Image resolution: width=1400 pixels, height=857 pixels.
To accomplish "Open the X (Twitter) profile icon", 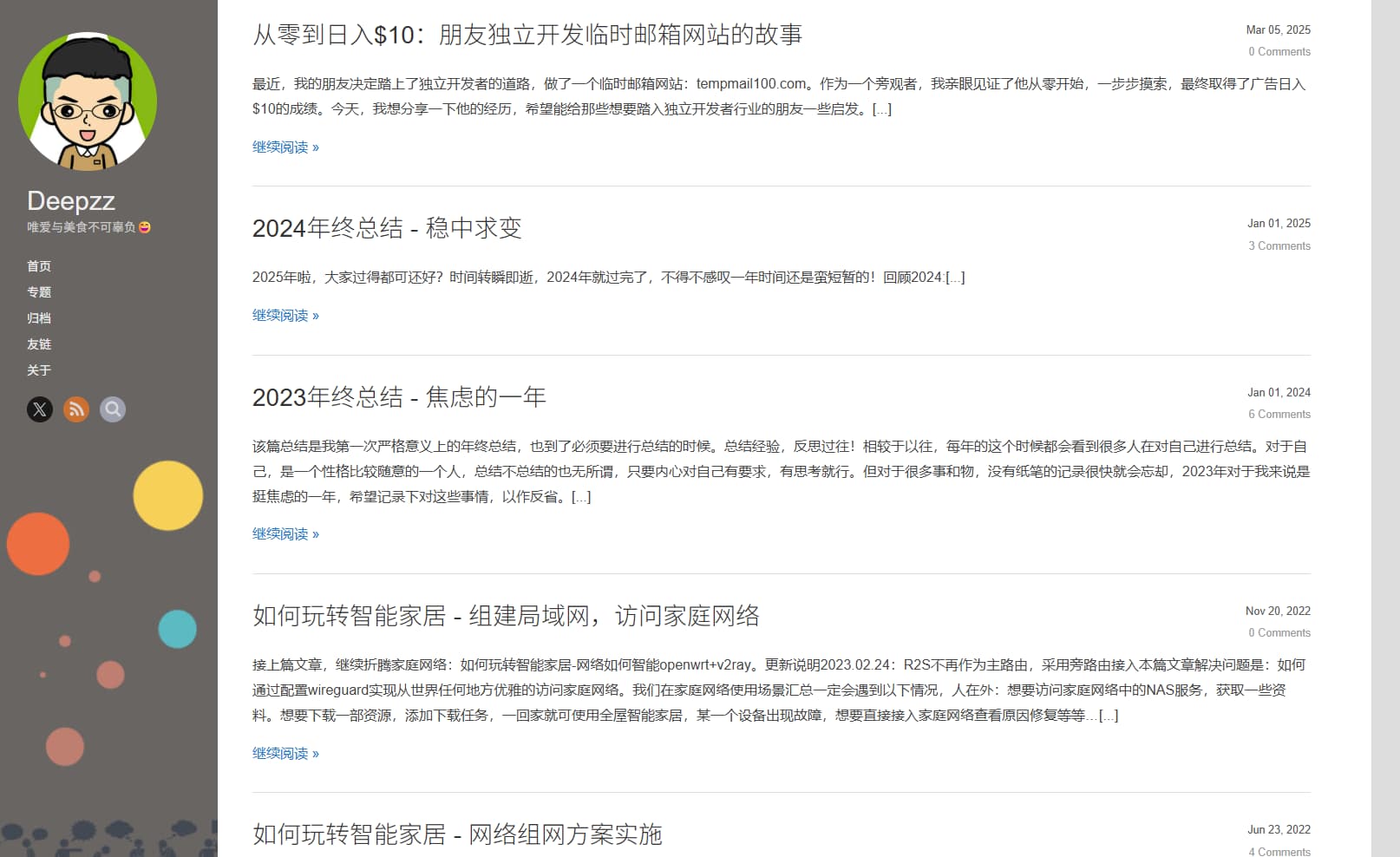I will point(39,409).
